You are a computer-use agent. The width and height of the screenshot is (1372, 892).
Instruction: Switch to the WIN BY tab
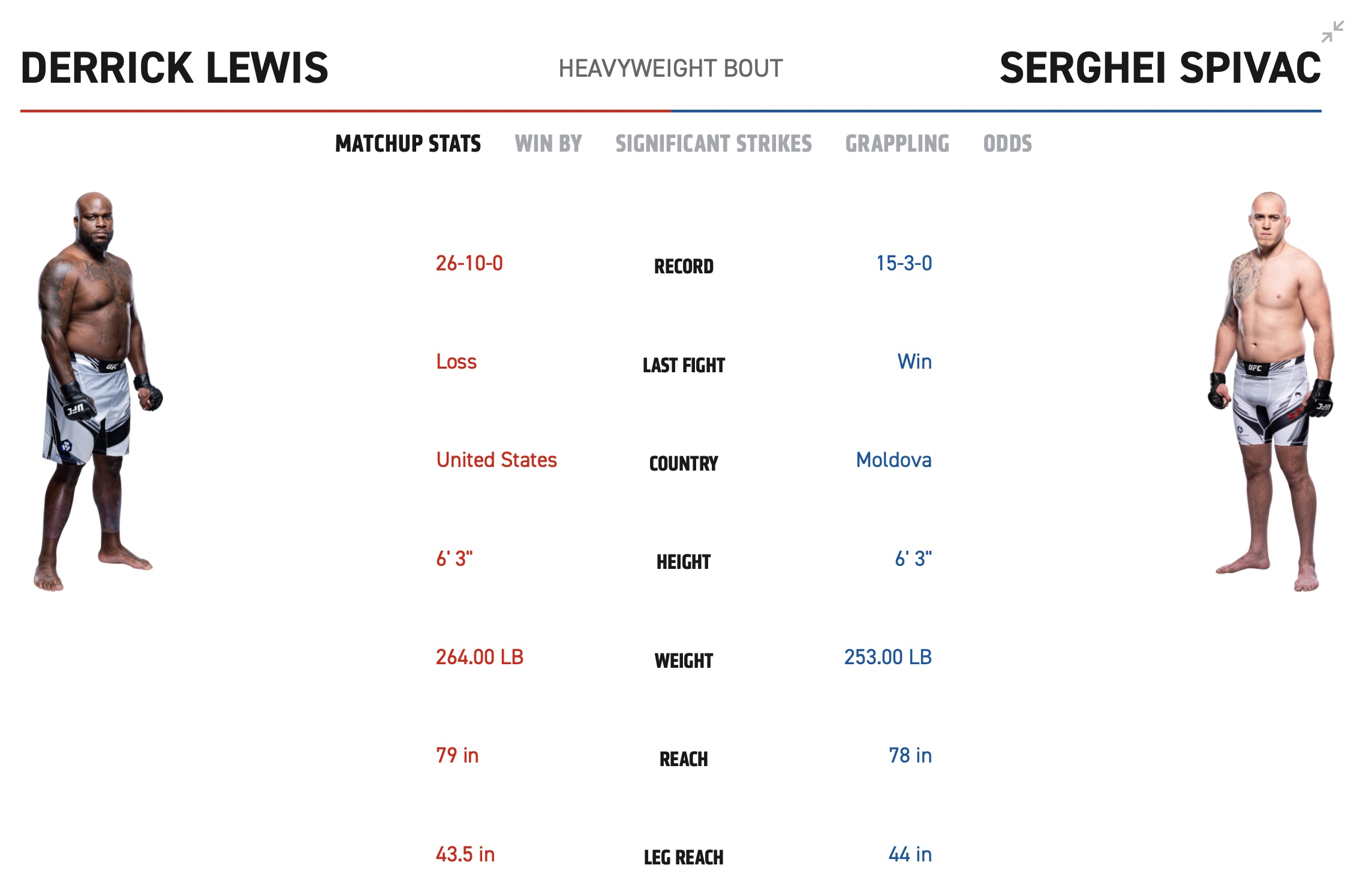tap(547, 143)
